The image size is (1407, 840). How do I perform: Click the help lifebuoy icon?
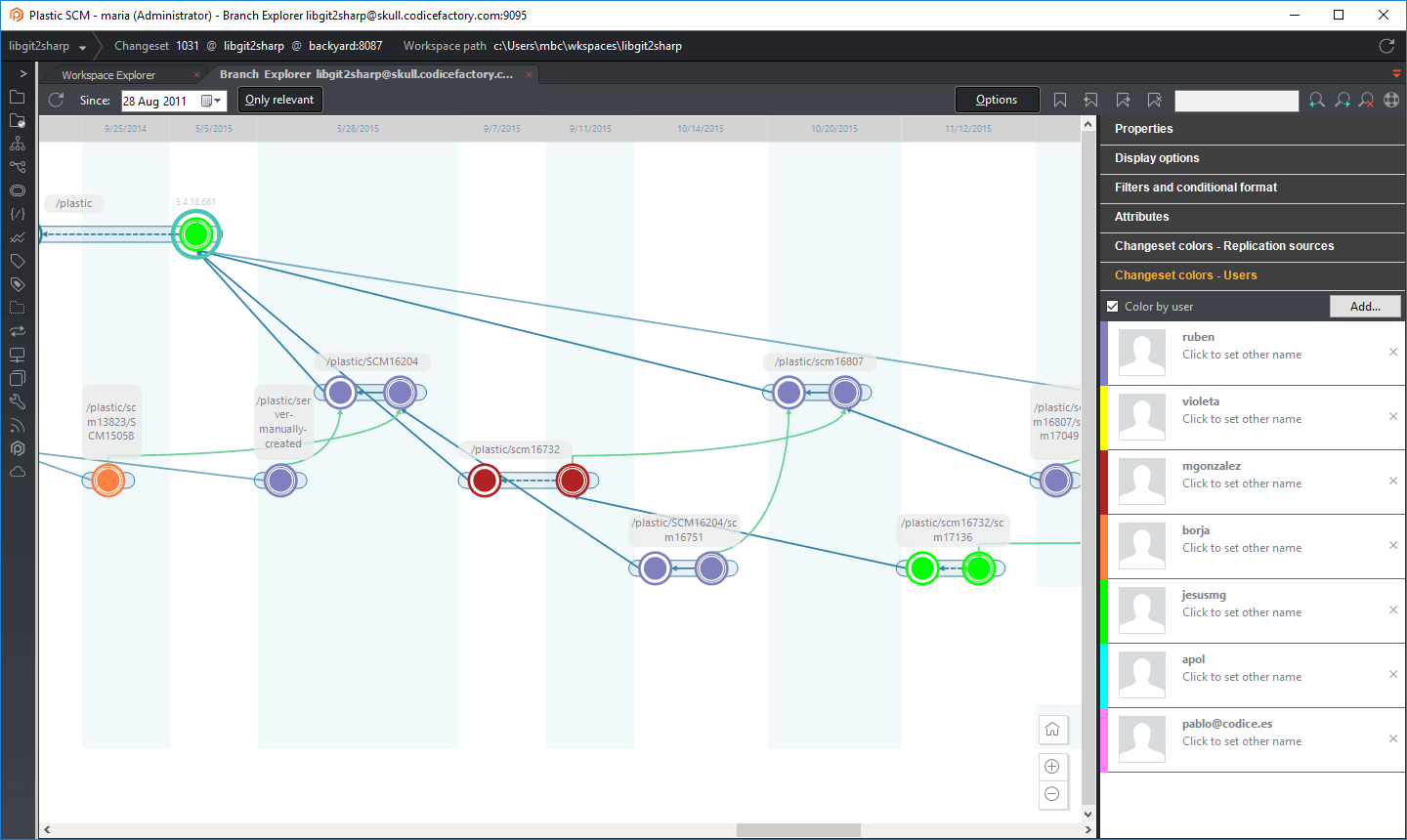(1391, 100)
